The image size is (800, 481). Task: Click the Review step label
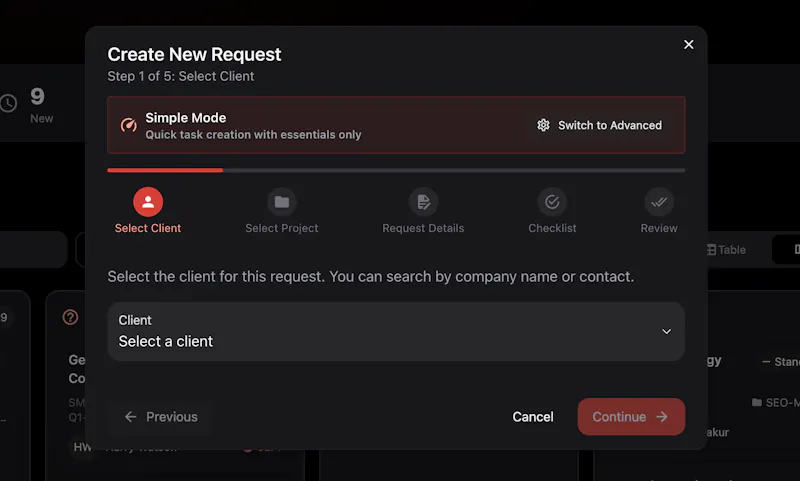point(659,229)
